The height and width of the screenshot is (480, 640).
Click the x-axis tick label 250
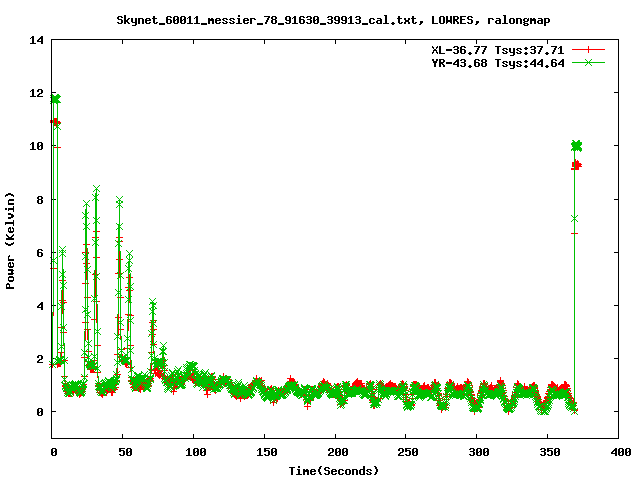point(408,452)
